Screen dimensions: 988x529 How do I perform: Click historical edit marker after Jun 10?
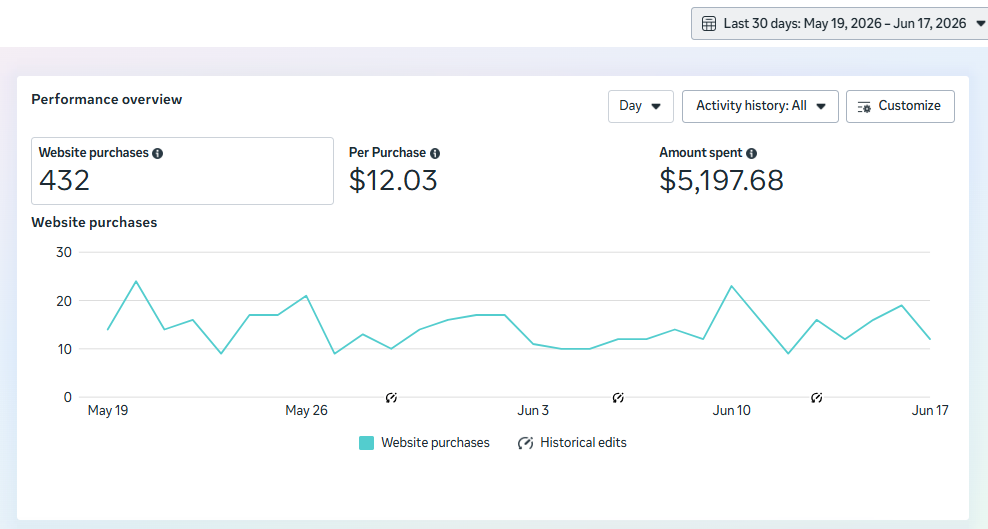[x=817, y=397]
